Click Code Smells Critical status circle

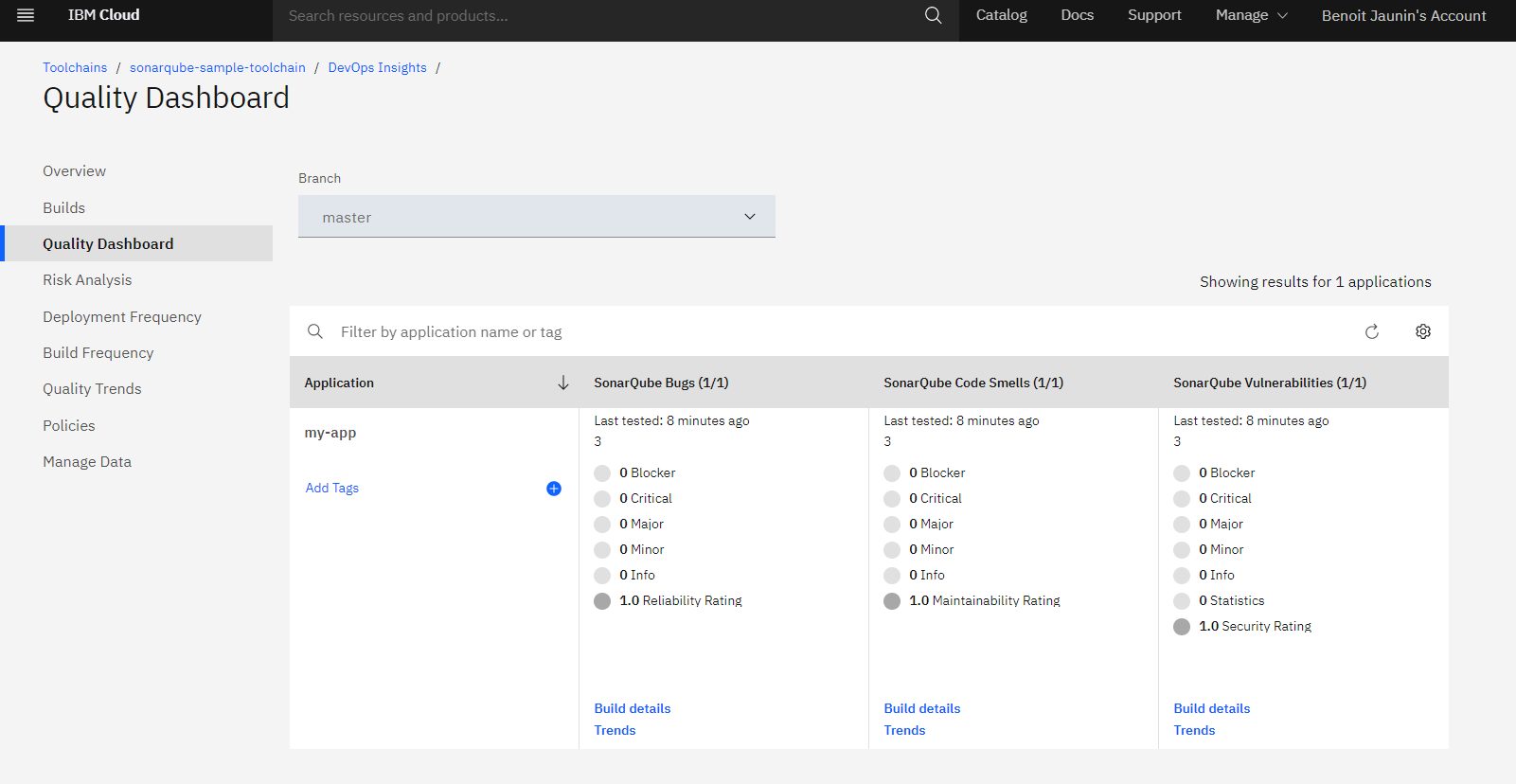tap(892, 499)
